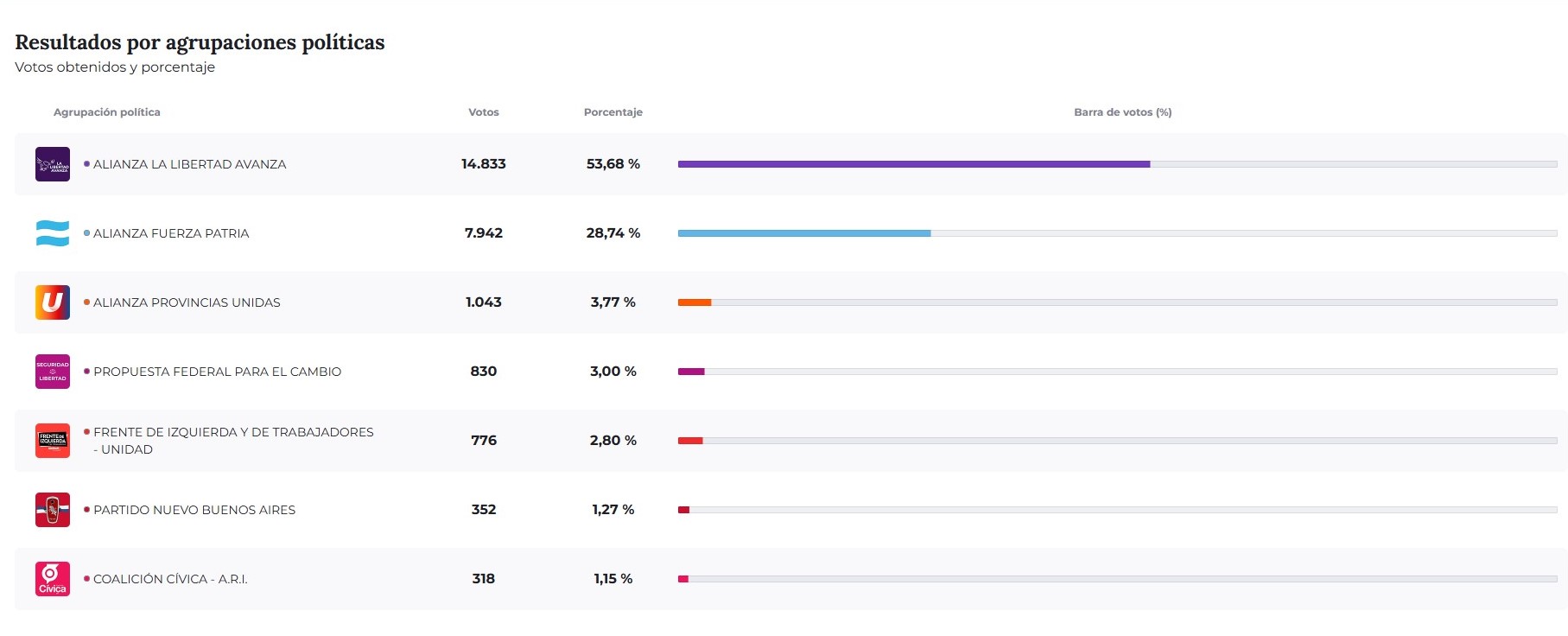1568x636 pixels.
Task: Click the 14.833 votes value
Action: [x=483, y=164]
